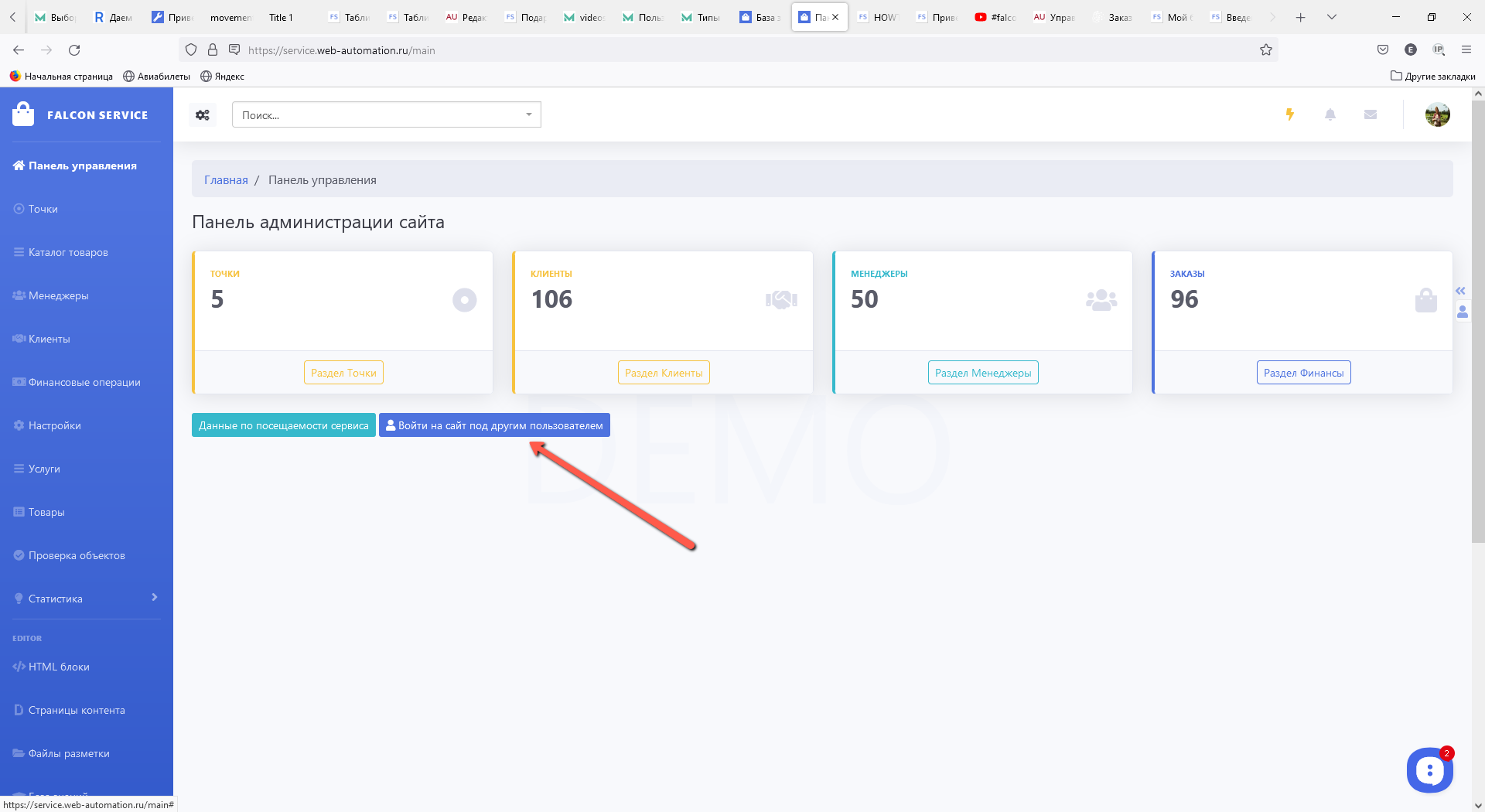Click the user avatar photo
1485x812 pixels.
coord(1437,114)
